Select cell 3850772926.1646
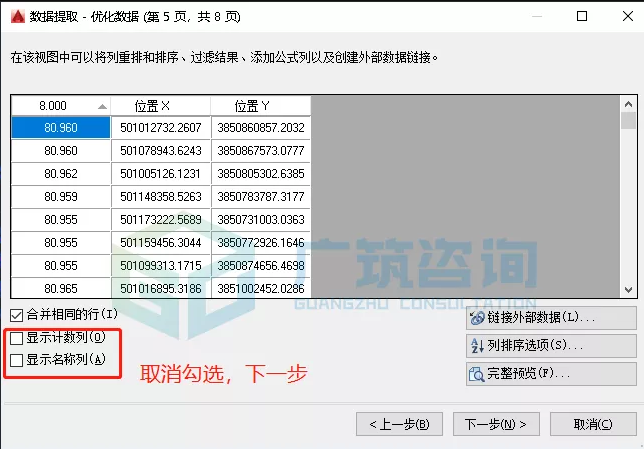 coord(261,242)
